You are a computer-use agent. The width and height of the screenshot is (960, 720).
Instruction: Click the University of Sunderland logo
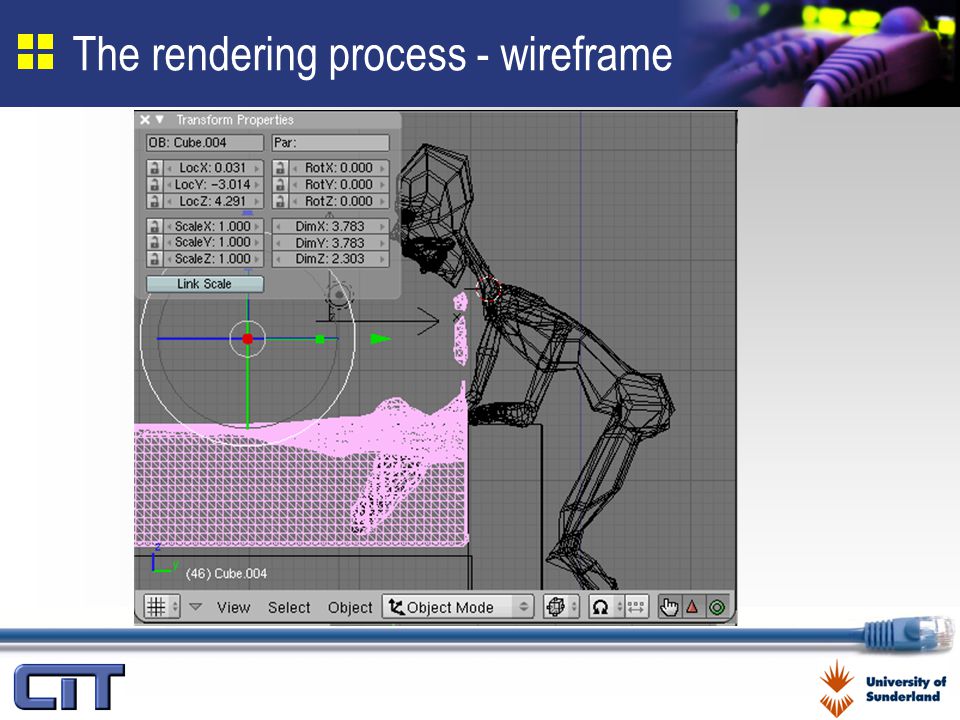[882, 688]
